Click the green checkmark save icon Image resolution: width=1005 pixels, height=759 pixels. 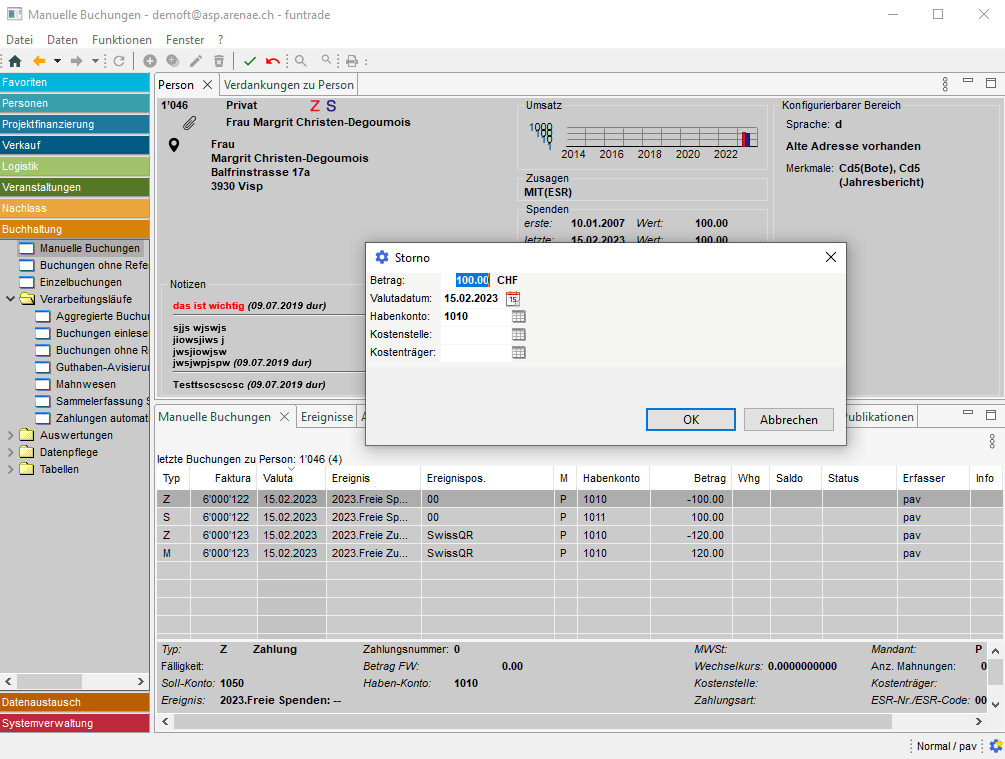tap(250, 61)
